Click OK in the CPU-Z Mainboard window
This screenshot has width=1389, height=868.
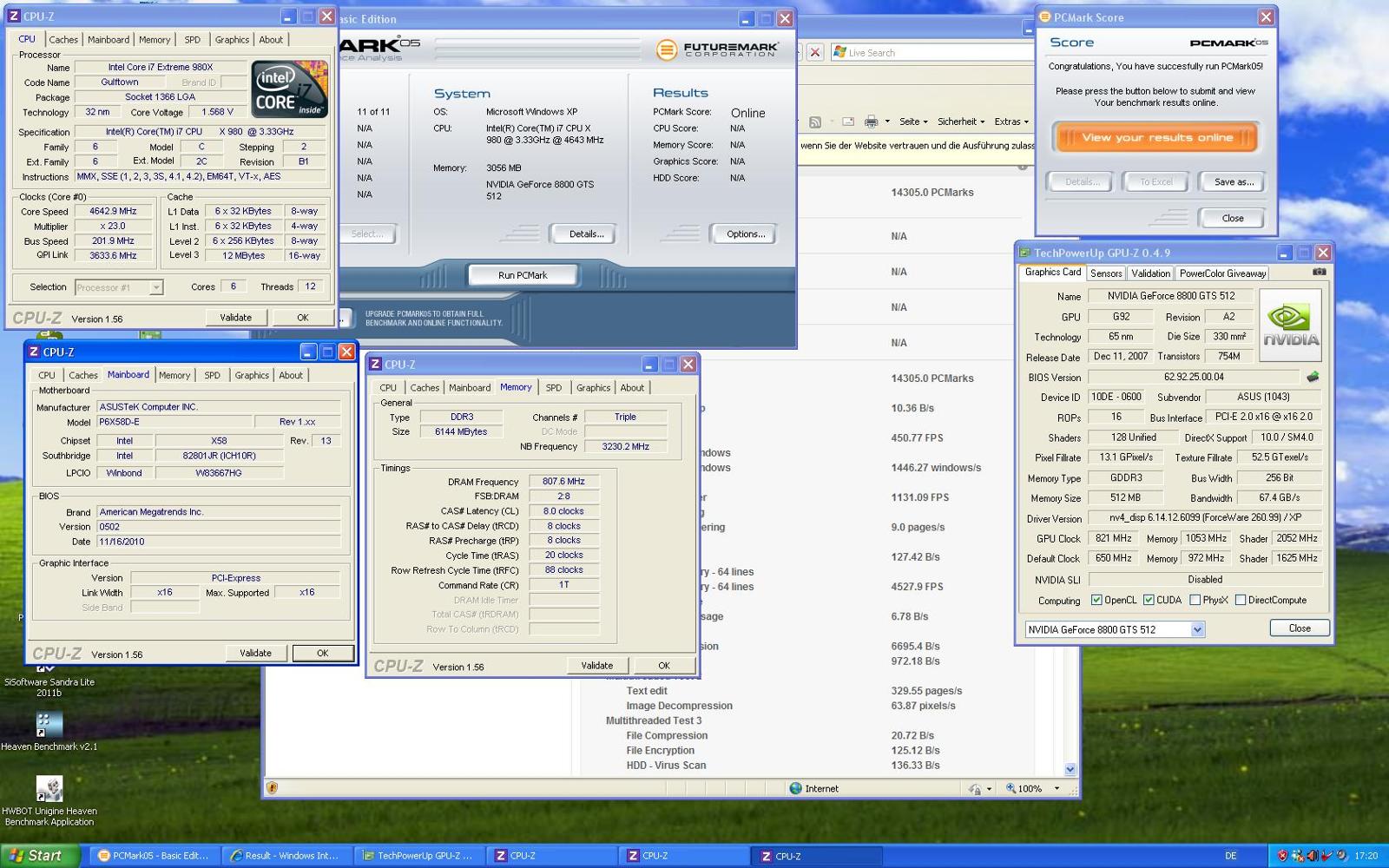322,653
